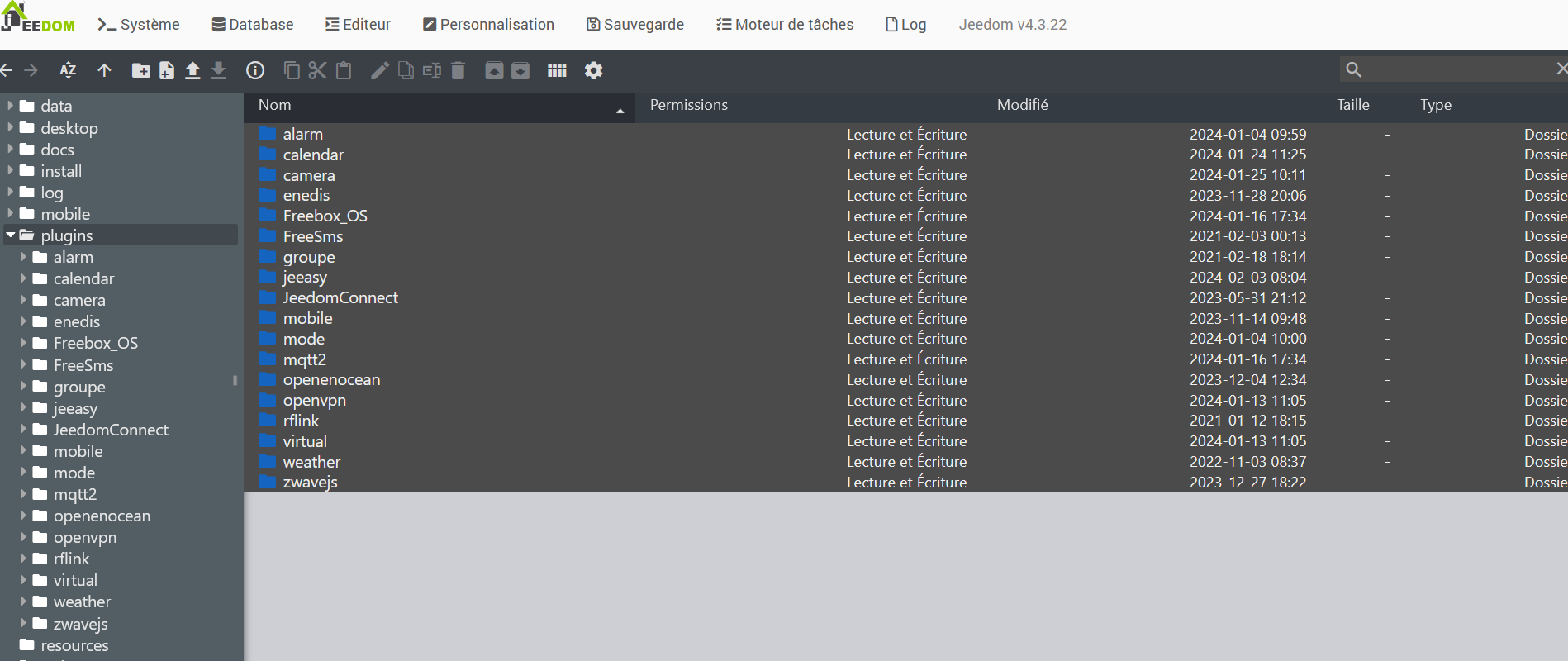Viewport: 1568px width, 661px height.
Task: Go up to the parent directory
Action: 104,70
